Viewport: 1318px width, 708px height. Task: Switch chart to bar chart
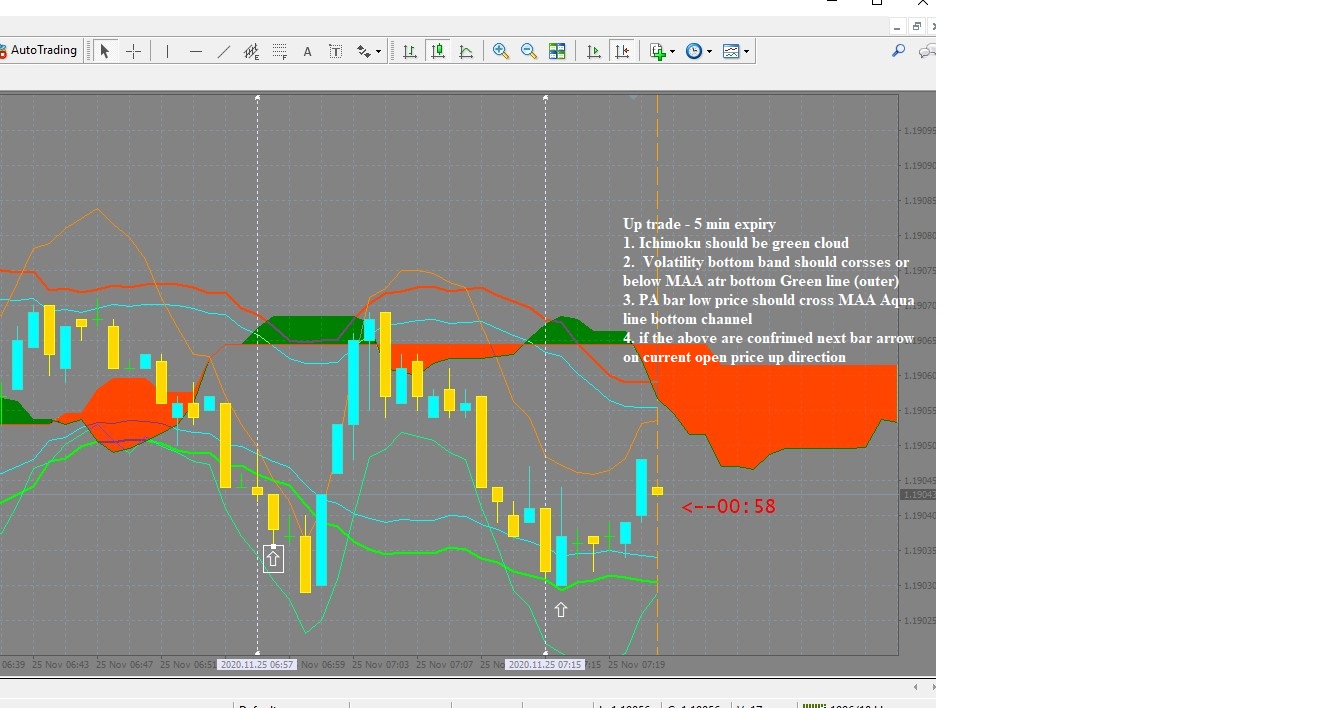(x=410, y=51)
